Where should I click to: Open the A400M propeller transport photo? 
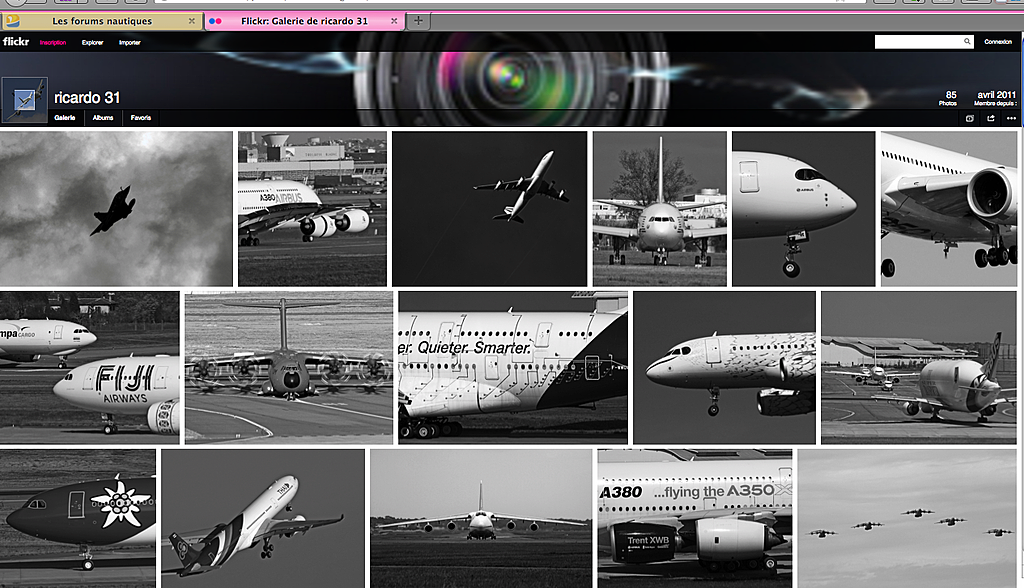click(289, 368)
